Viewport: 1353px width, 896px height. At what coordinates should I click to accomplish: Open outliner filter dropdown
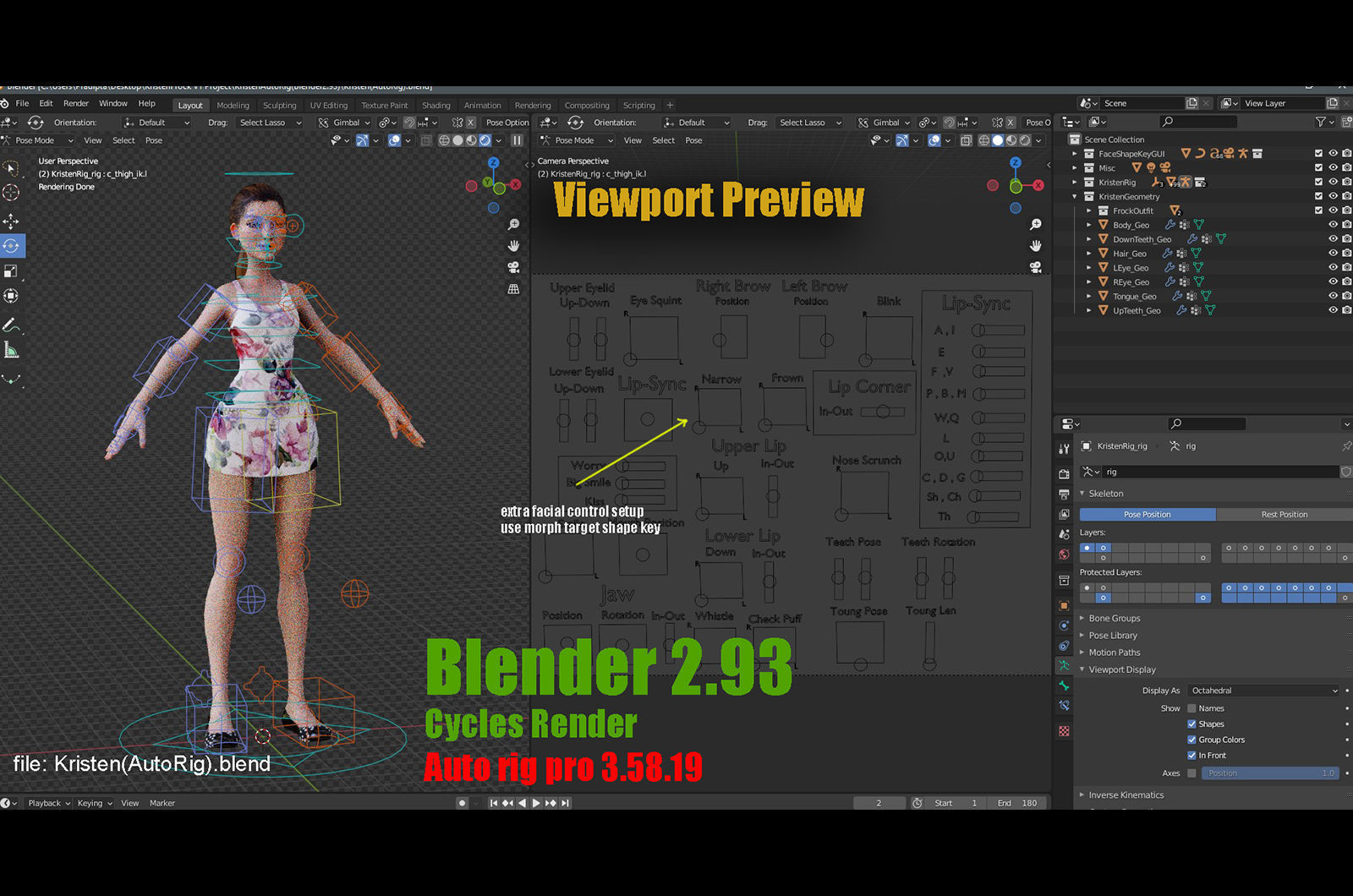(x=1325, y=122)
